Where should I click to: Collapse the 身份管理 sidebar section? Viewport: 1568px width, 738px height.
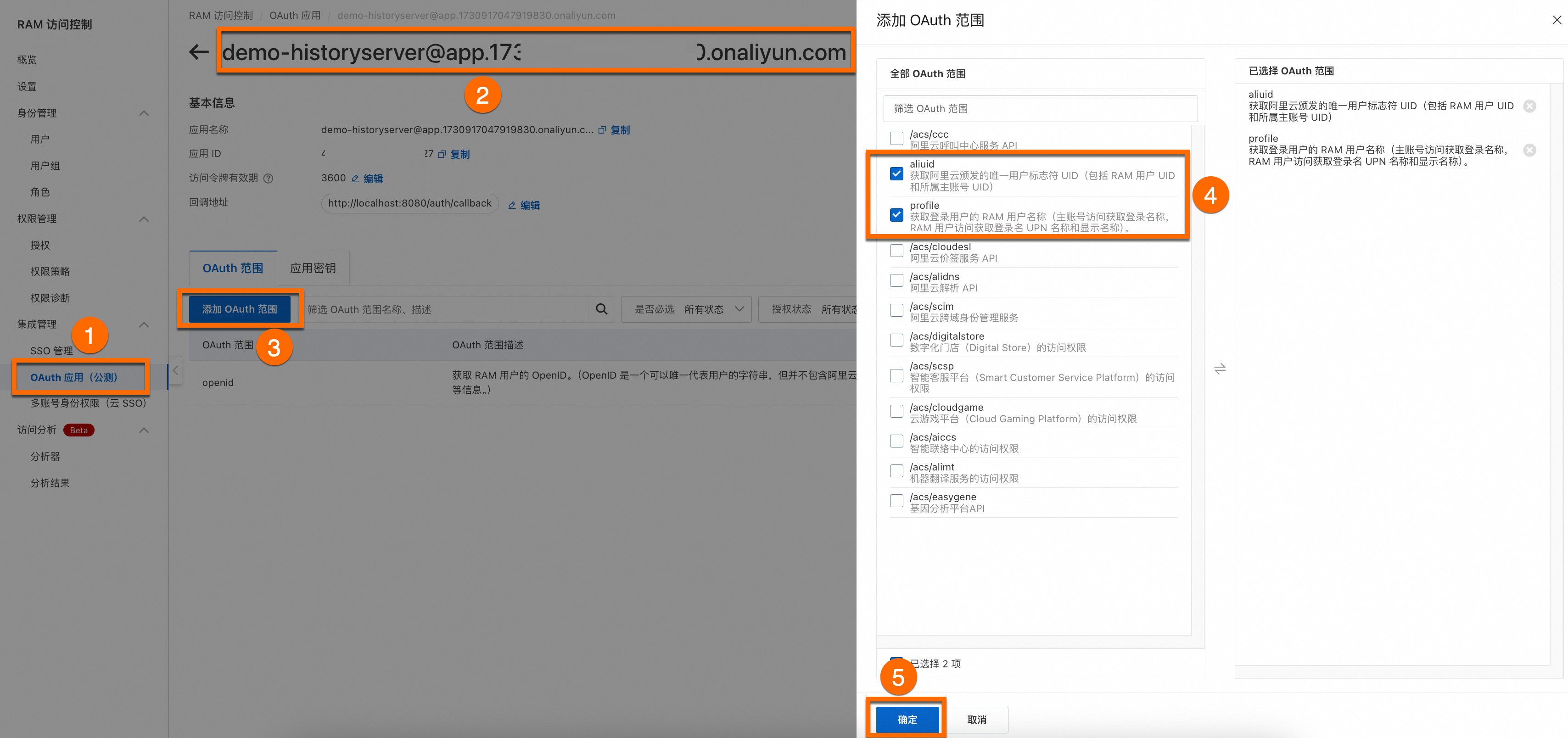click(x=144, y=113)
